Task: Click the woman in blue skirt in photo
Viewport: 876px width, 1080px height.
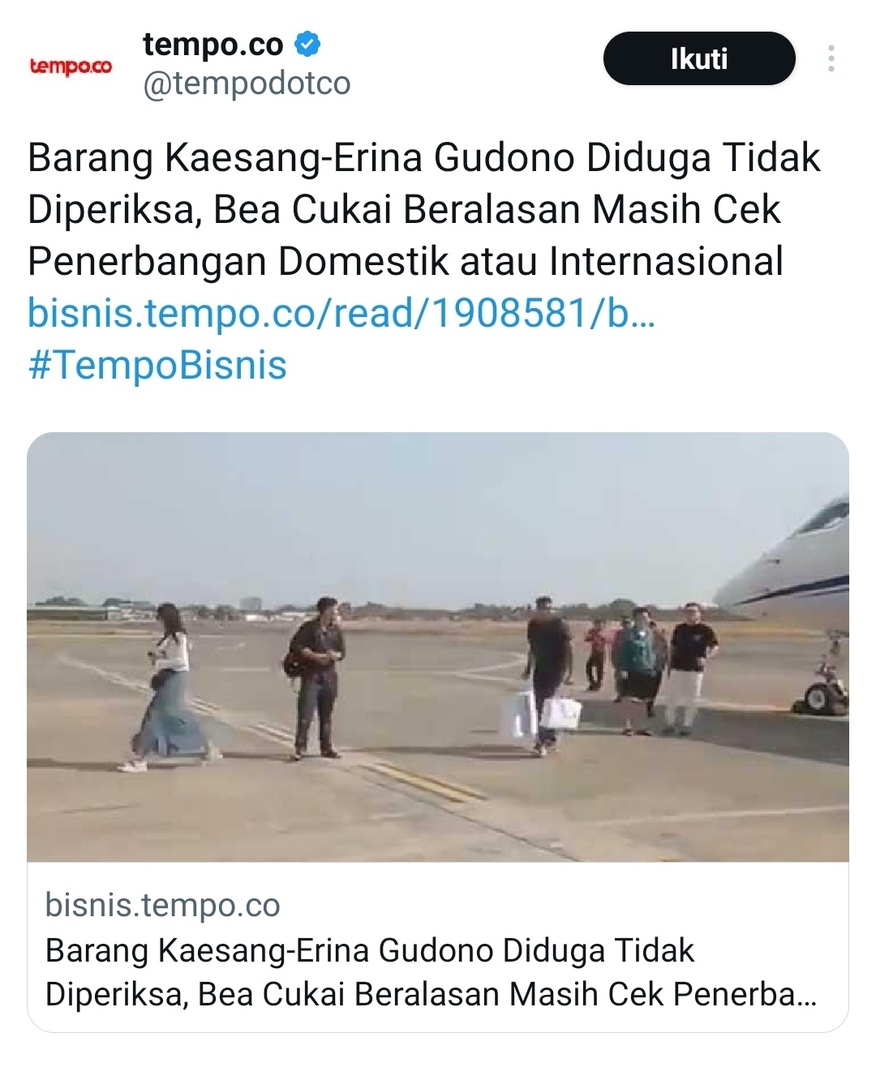Action: tap(170, 687)
